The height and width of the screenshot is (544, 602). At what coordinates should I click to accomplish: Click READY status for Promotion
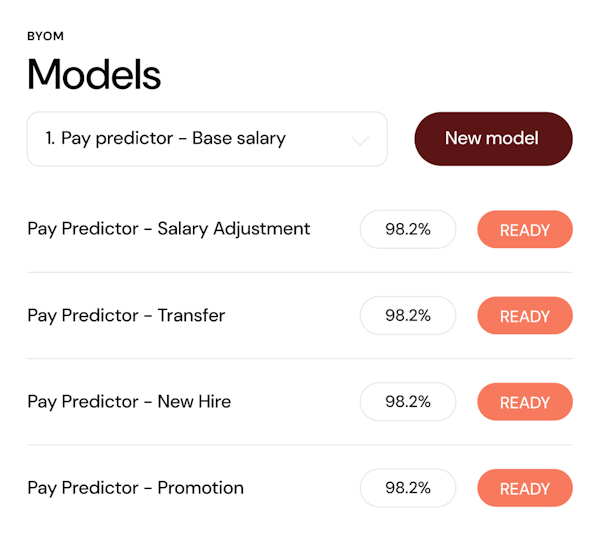[525, 488]
